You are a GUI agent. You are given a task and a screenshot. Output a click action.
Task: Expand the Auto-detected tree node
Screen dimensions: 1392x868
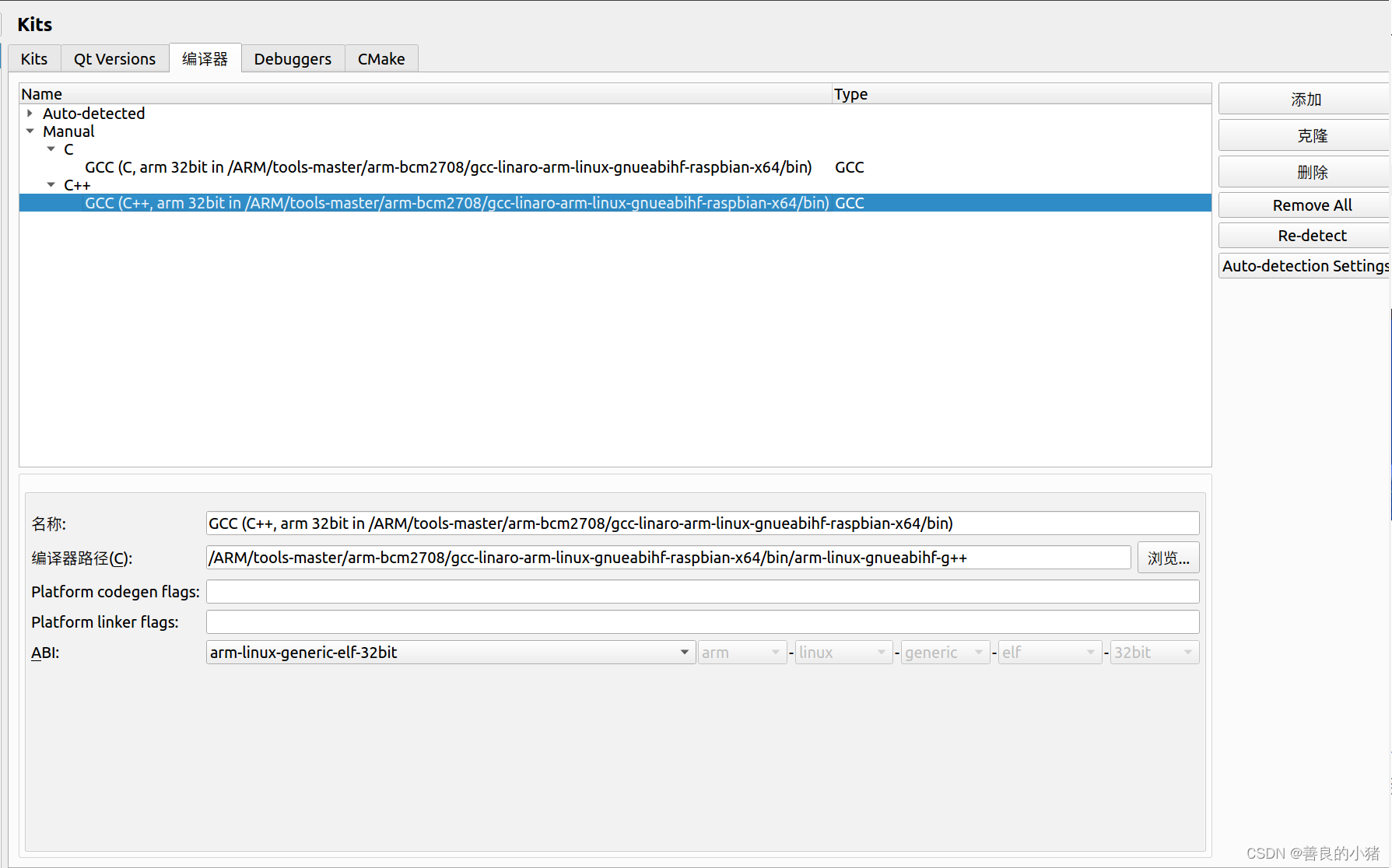pyautogui.click(x=30, y=114)
